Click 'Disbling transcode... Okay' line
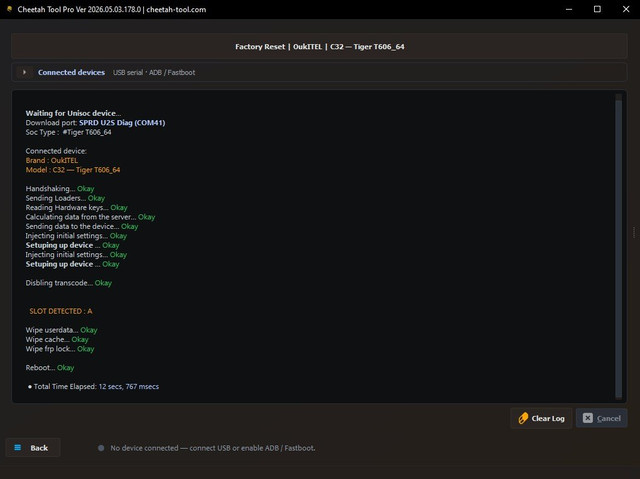Screen dimensions: 640x479 pos(69,283)
